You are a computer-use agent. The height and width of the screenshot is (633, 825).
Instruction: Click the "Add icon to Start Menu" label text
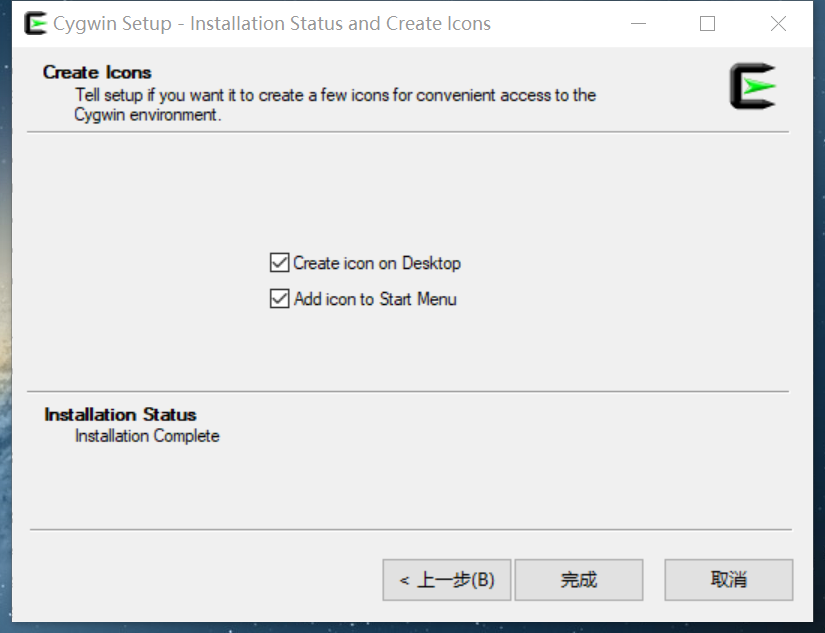pos(375,299)
